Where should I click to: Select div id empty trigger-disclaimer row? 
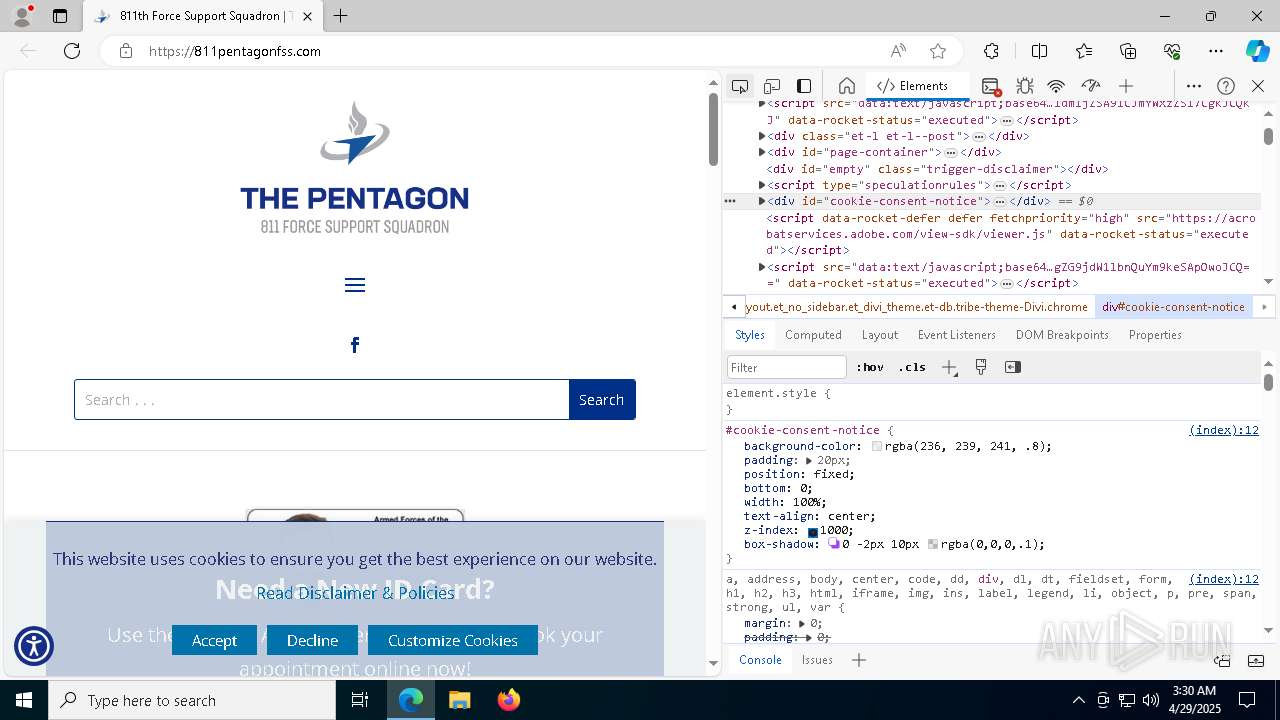pos(937,169)
